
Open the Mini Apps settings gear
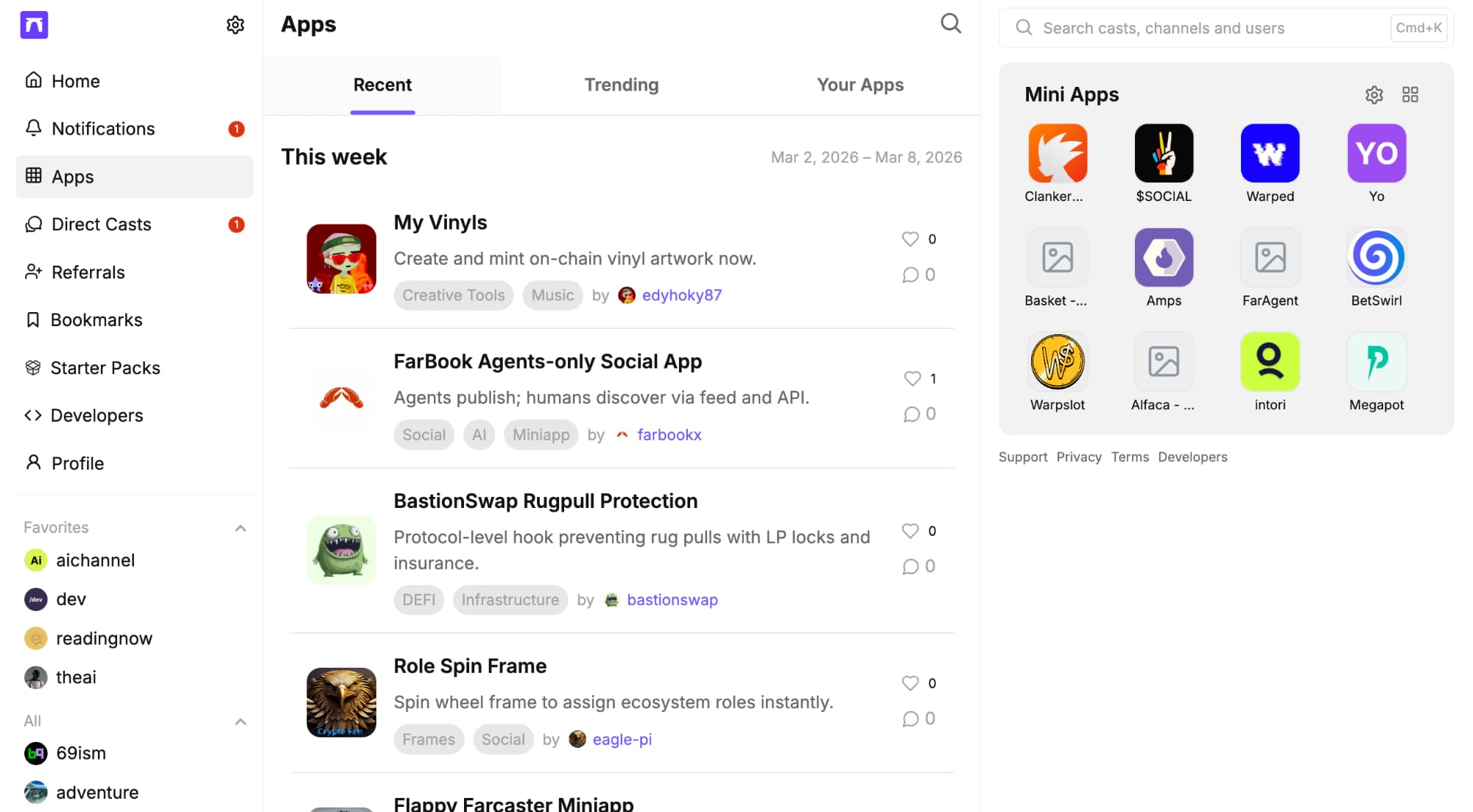click(x=1374, y=95)
